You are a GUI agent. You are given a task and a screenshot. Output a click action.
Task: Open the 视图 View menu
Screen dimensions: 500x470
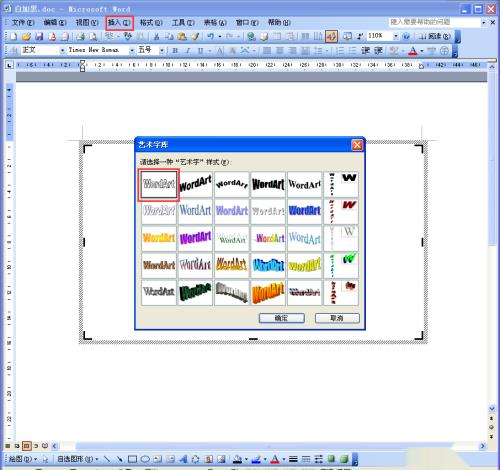[x=87, y=23]
